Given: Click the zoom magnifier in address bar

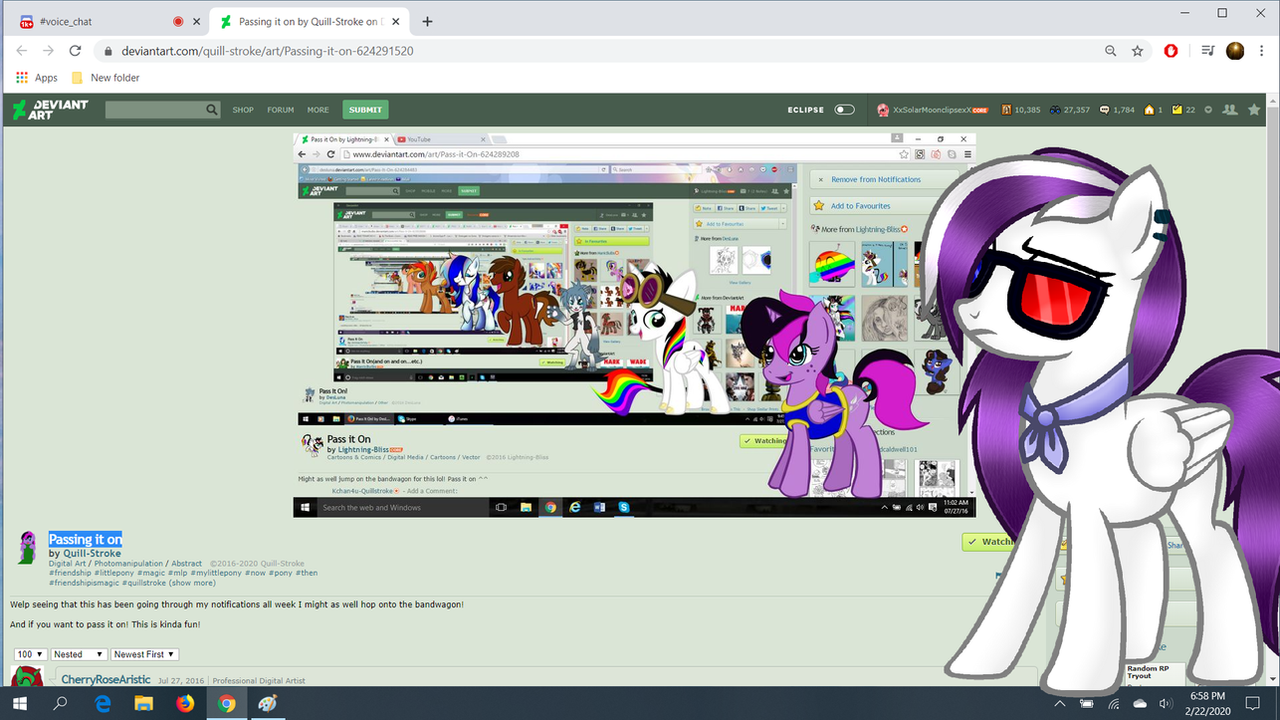Looking at the screenshot, I should click(1111, 51).
